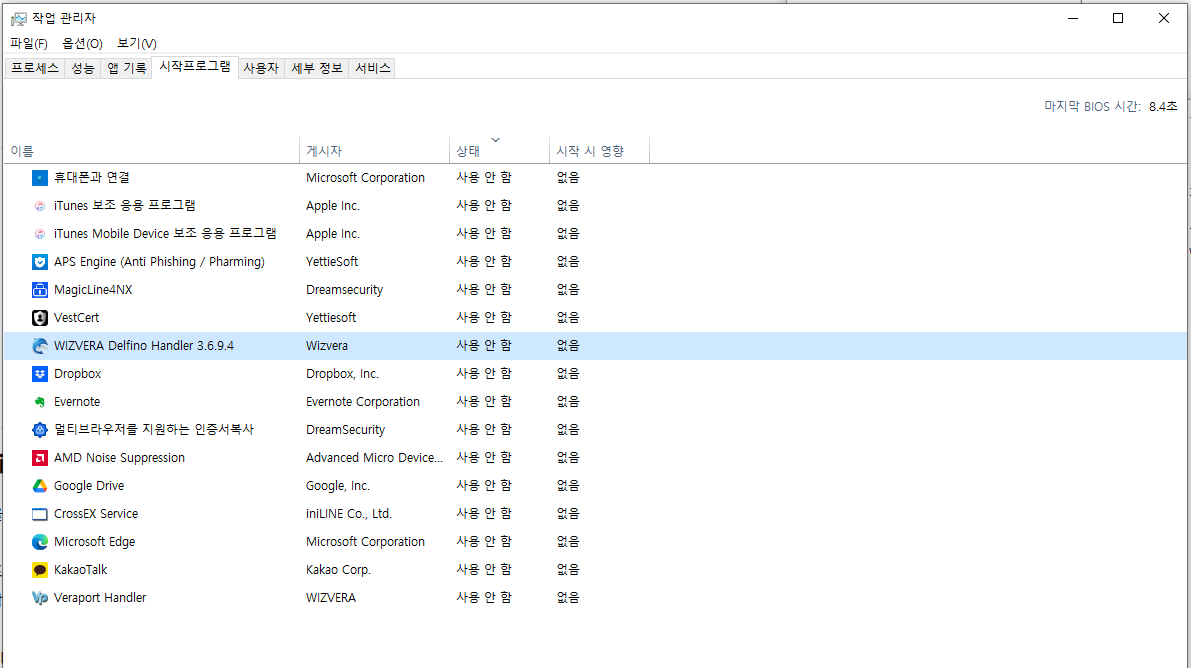The width and height of the screenshot is (1191, 668).
Task: Click publisher Kakao Corp.
Action: click(x=338, y=570)
